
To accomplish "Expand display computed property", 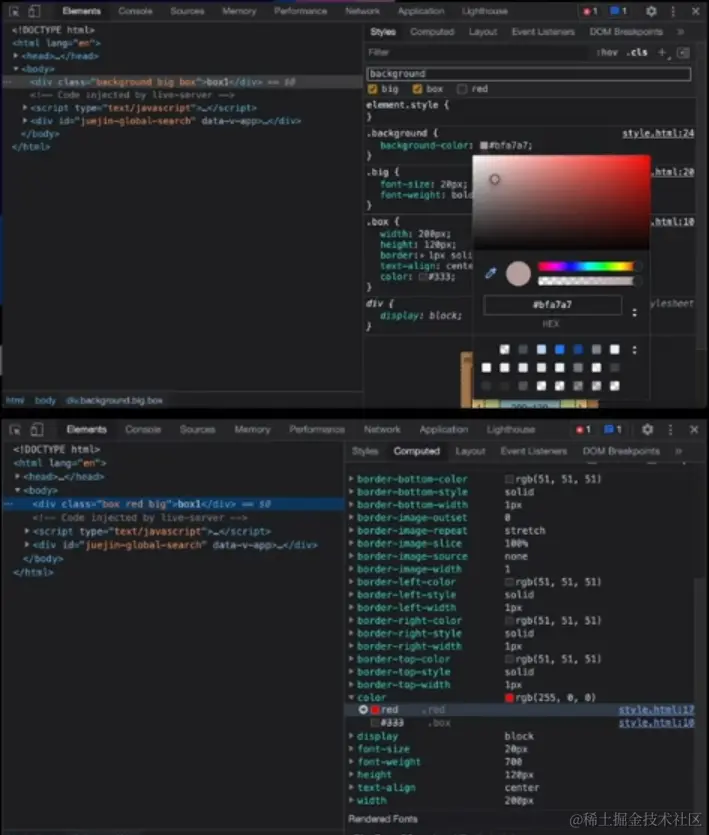I will click(352, 736).
